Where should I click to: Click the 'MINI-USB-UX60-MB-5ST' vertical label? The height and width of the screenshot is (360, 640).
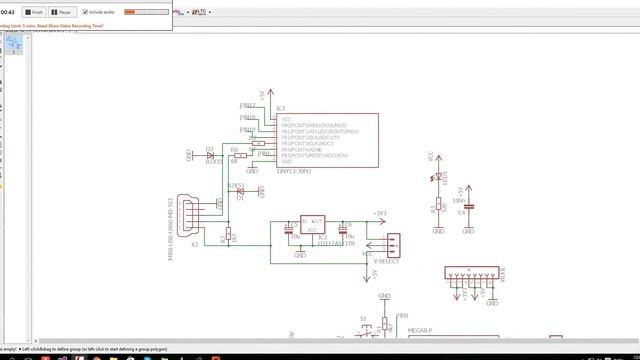(x=171, y=229)
